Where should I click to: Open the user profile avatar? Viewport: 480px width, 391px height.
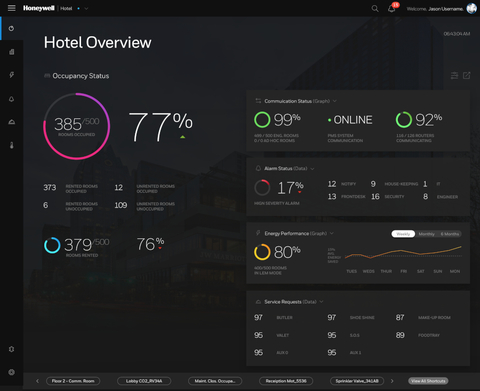471,8
